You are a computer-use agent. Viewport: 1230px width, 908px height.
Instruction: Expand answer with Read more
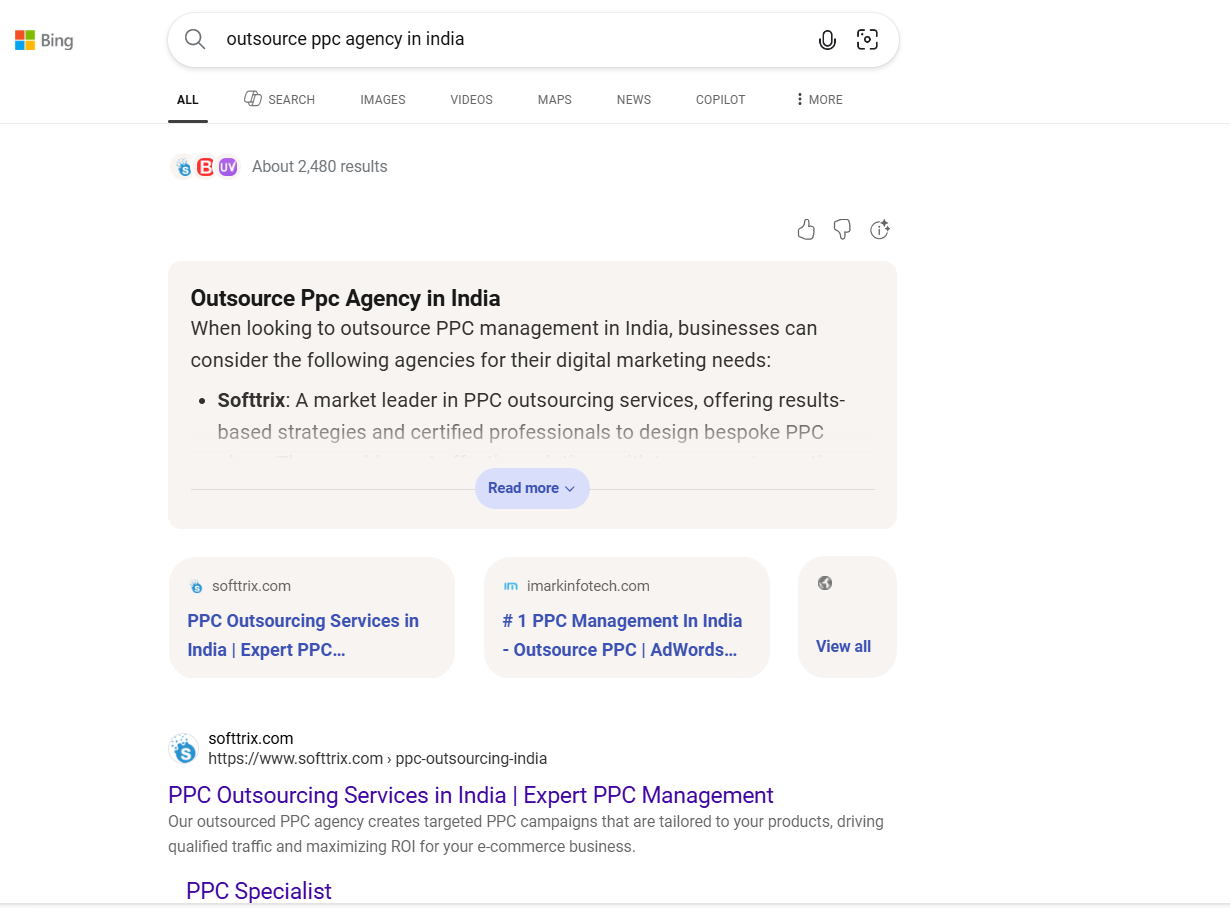531,488
